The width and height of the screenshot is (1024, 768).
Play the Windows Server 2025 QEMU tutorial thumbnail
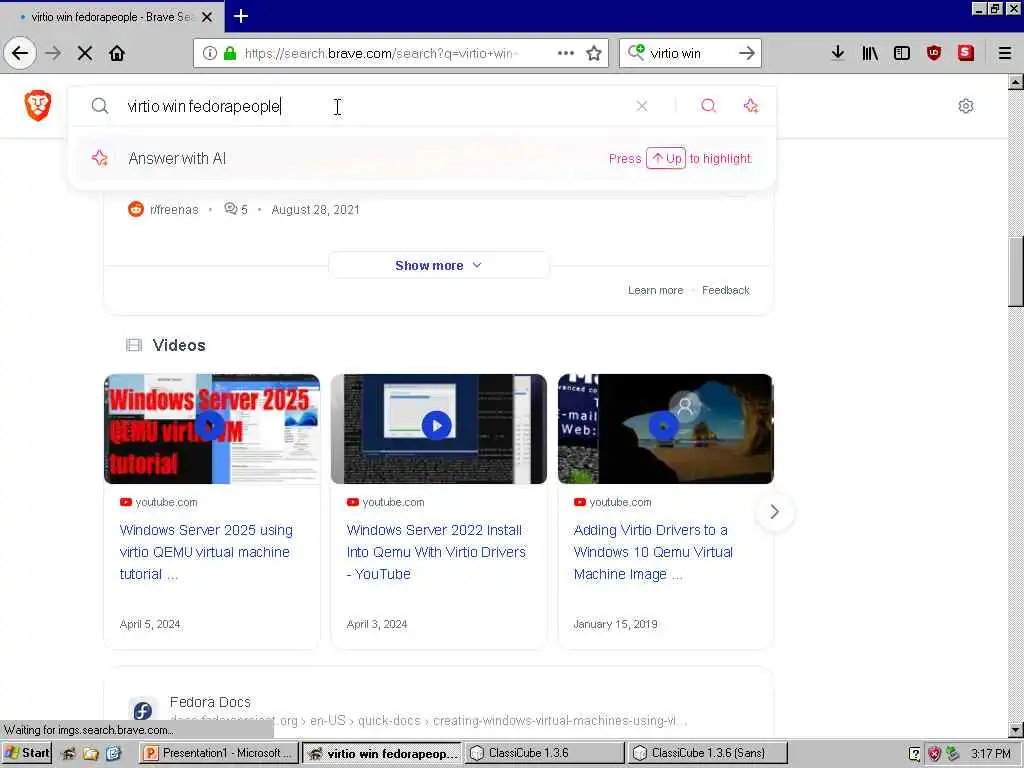tap(212, 428)
